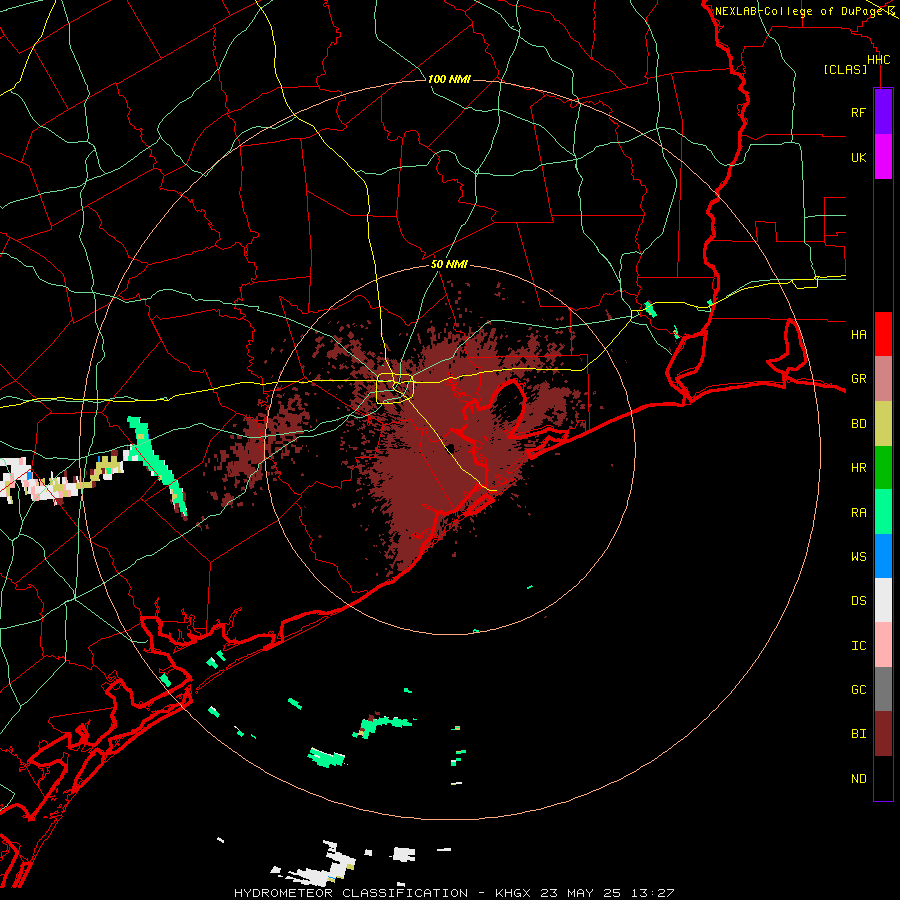Image resolution: width=900 pixels, height=900 pixels.
Task: Select the 'BD' legend label
Action: 858,424
